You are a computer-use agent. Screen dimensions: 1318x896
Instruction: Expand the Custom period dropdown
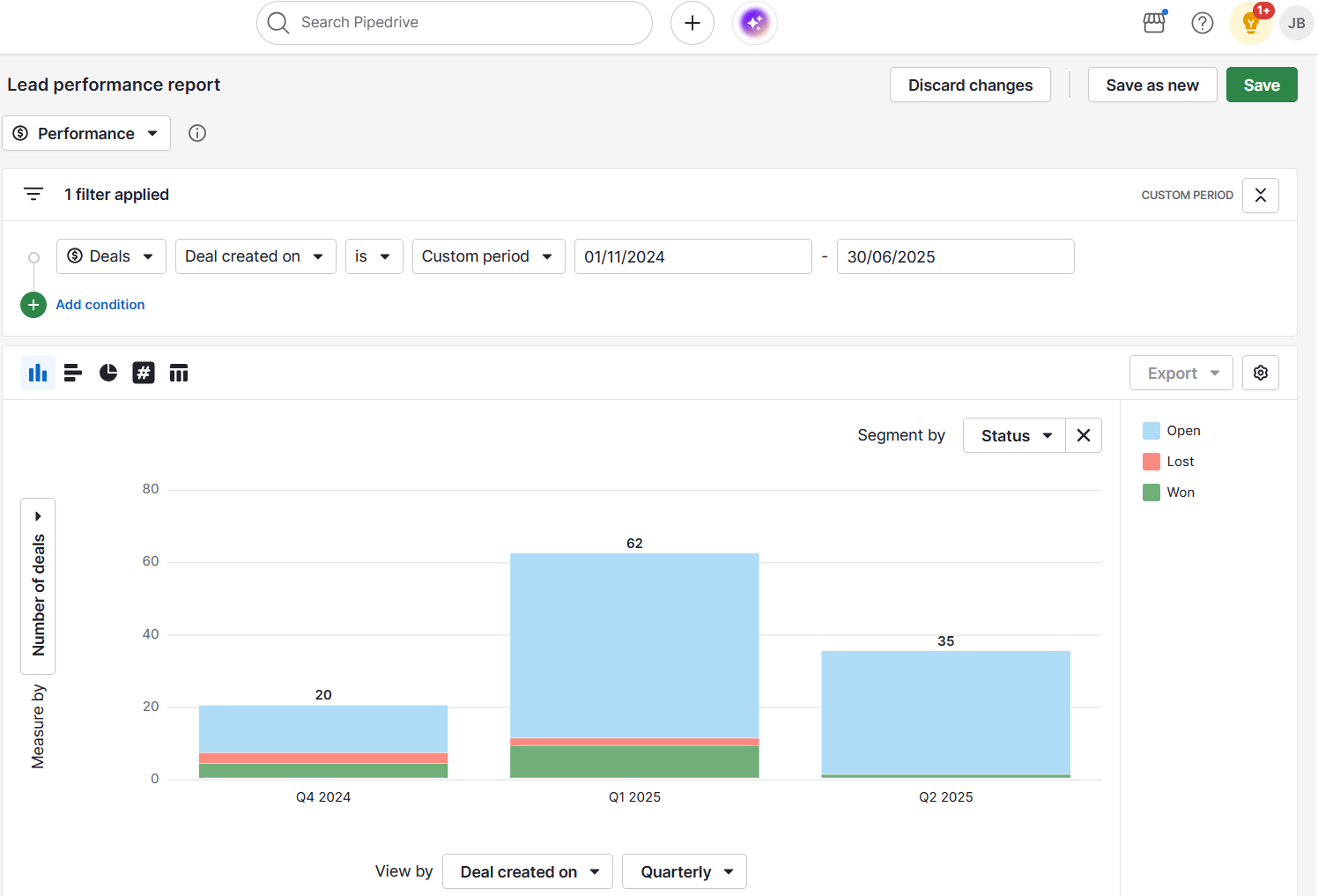tap(488, 256)
